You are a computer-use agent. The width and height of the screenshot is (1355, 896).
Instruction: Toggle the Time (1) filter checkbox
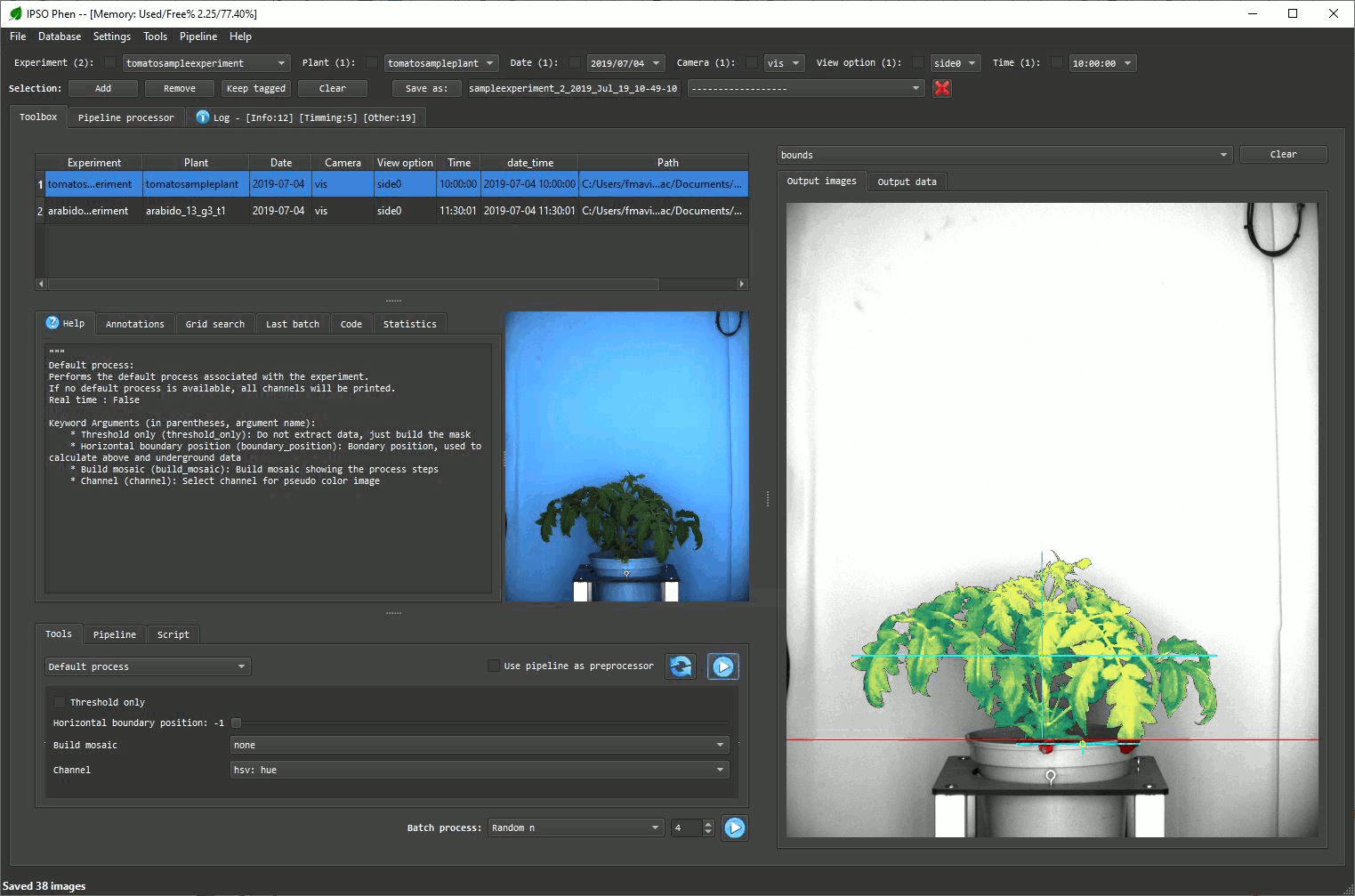(x=1056, y=63)
